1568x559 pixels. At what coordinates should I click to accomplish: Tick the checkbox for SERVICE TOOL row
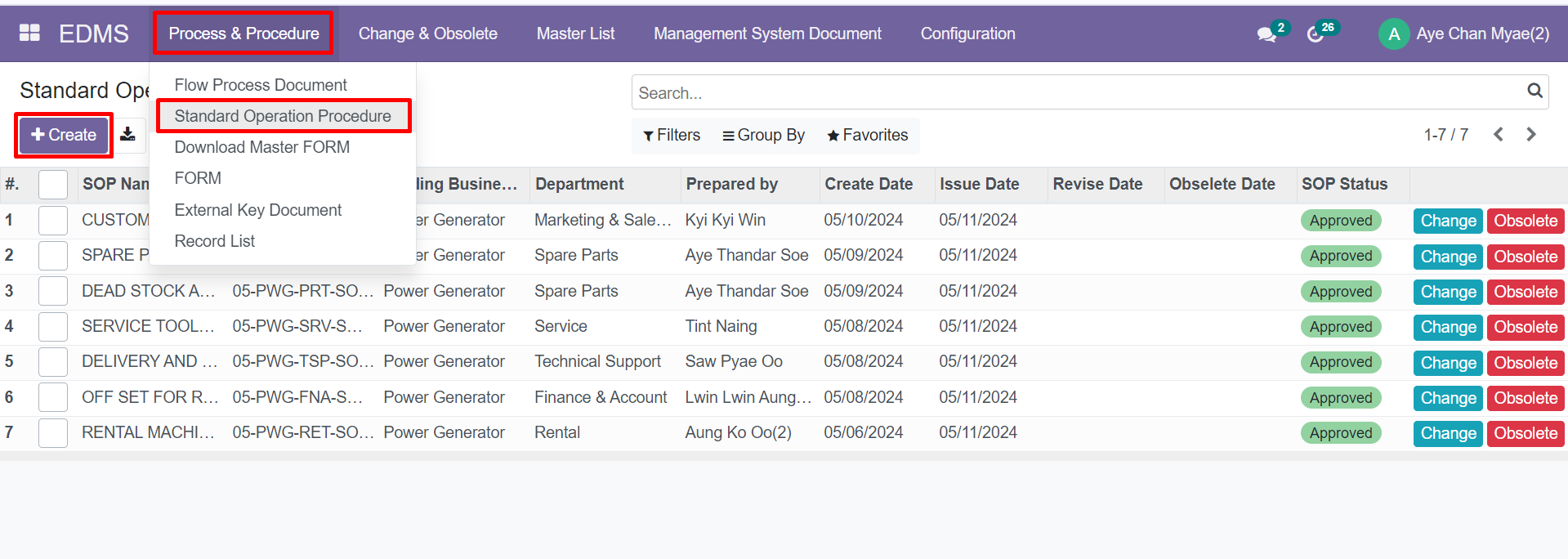pos(53,327)
